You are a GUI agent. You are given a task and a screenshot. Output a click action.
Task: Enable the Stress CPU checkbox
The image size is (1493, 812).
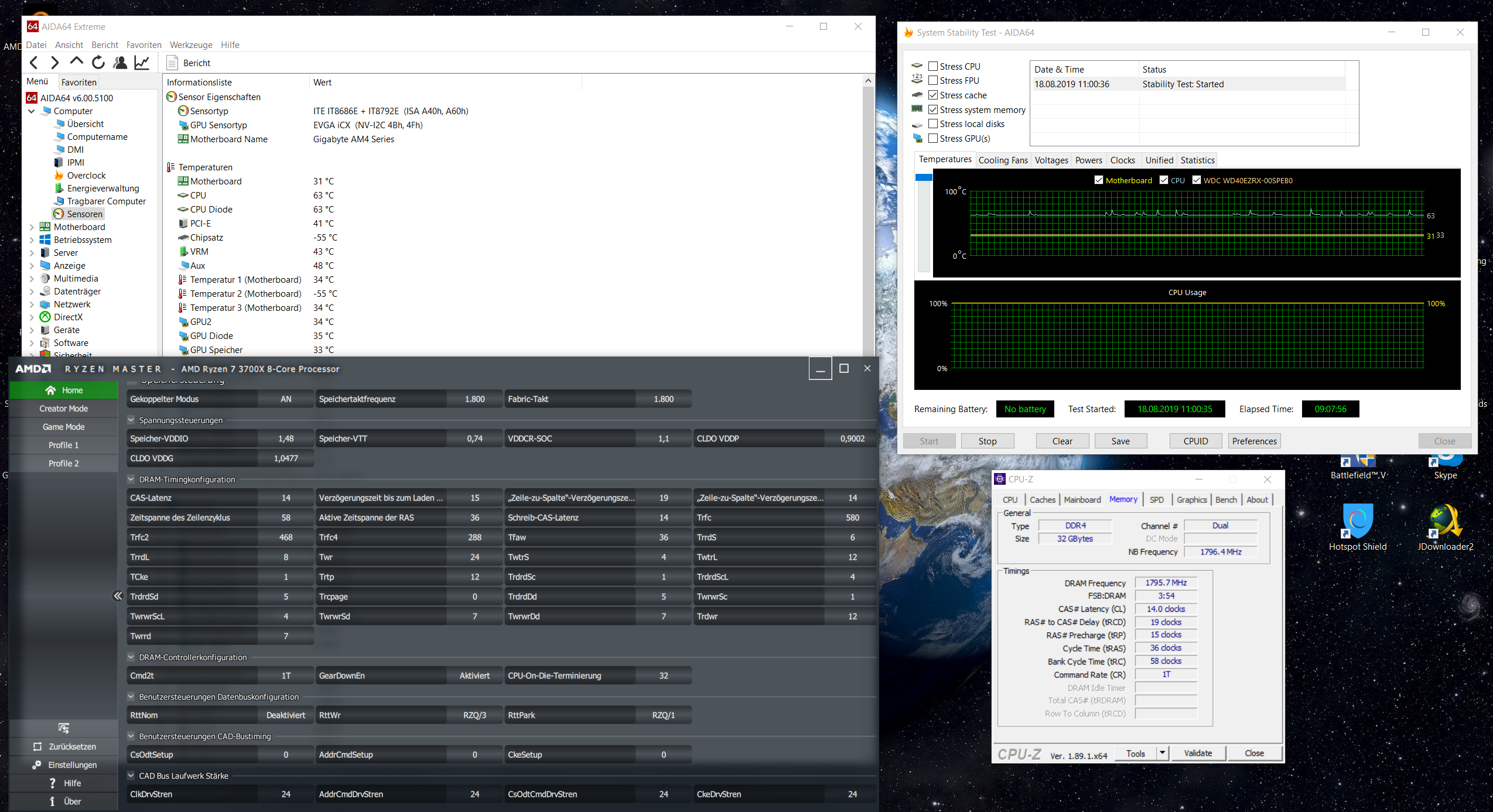click(x=933, y=67)
